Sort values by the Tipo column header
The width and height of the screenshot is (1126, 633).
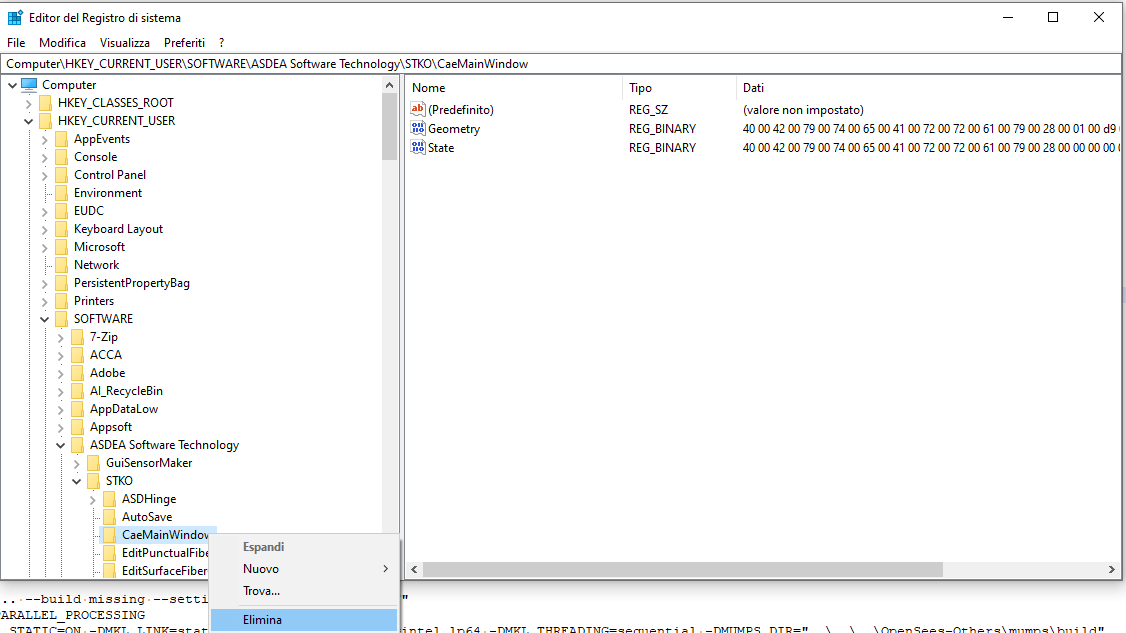pos(679,88)
